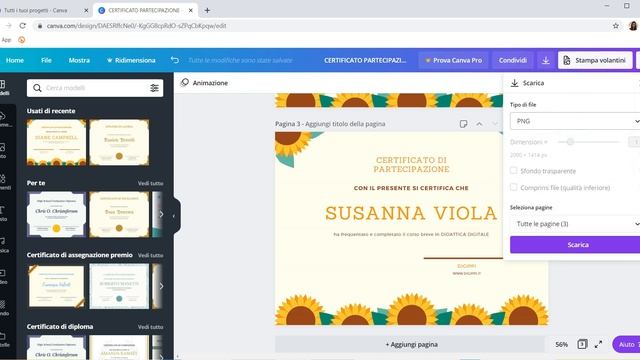Image resolution: width=640 pixels, height=360 pixels.
Task: Open browser profile avatar
Action: click(x=633, y=26)
